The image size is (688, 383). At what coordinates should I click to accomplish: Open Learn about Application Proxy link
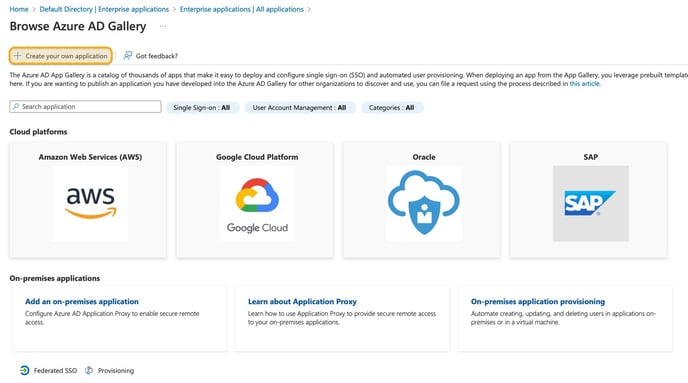coord(302,301)
